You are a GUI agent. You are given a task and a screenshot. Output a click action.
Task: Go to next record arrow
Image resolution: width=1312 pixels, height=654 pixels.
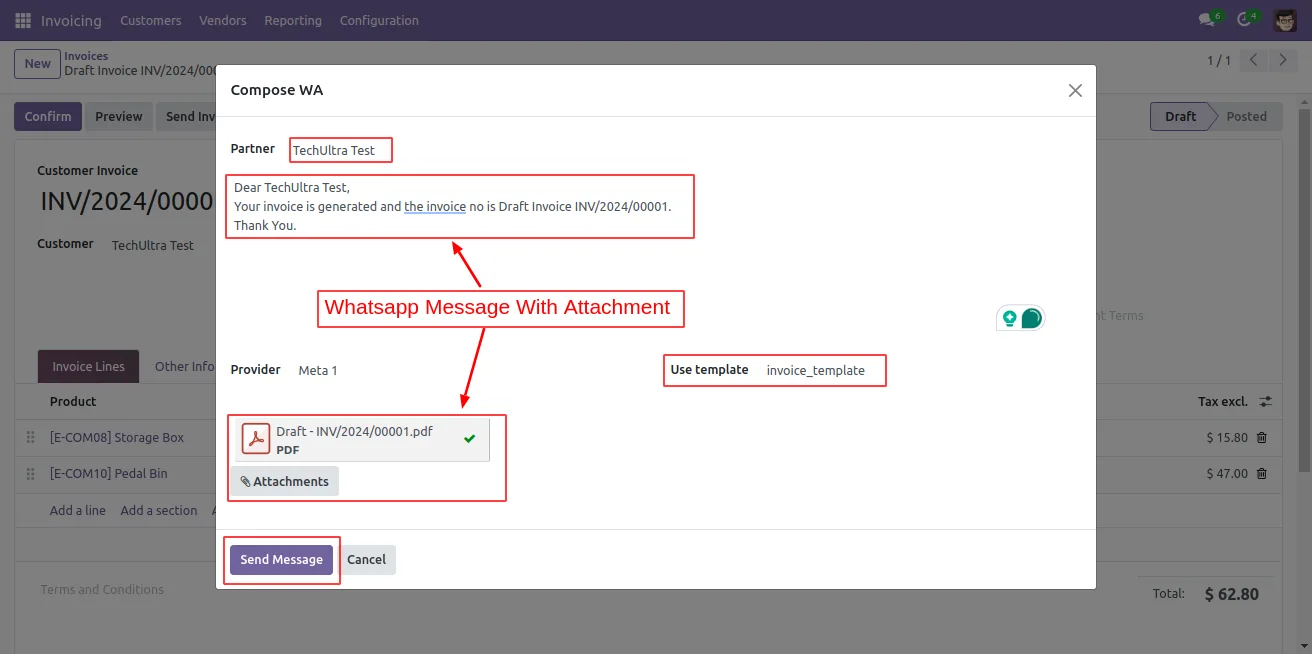coord(1283,61)
